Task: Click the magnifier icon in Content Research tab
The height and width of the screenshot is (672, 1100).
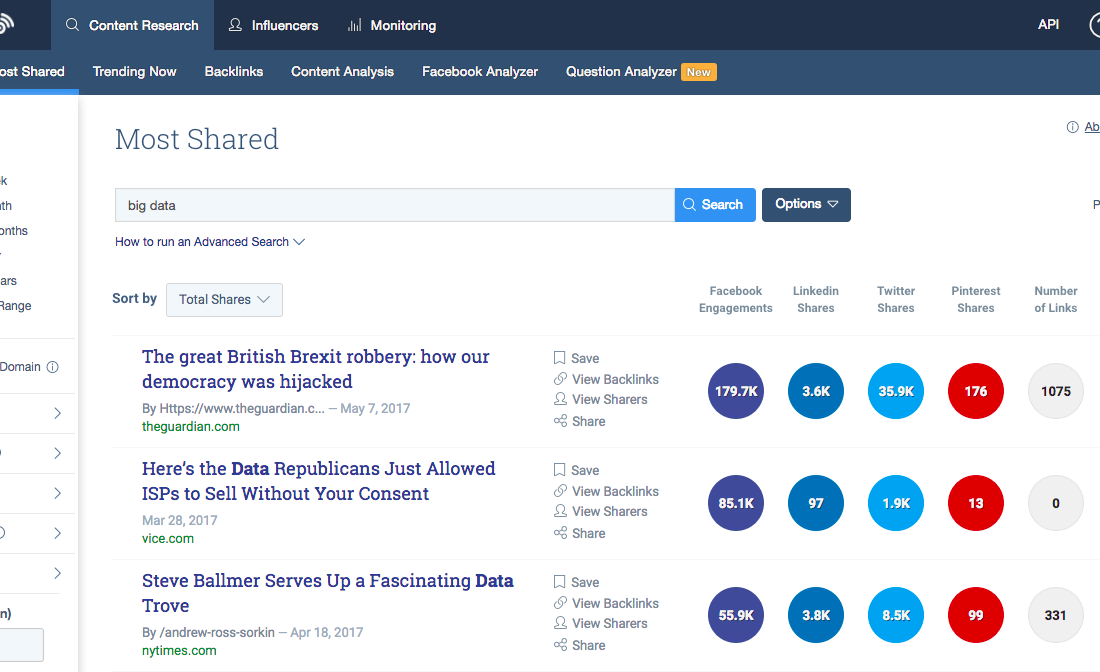Action: click(x=72, y=25)
